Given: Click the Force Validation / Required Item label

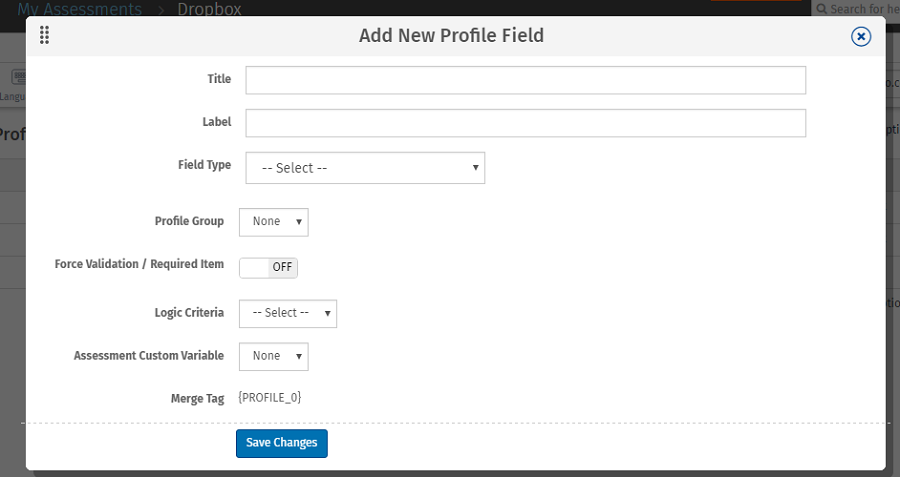Looking at the screenshot, I should tap(139, 265).
